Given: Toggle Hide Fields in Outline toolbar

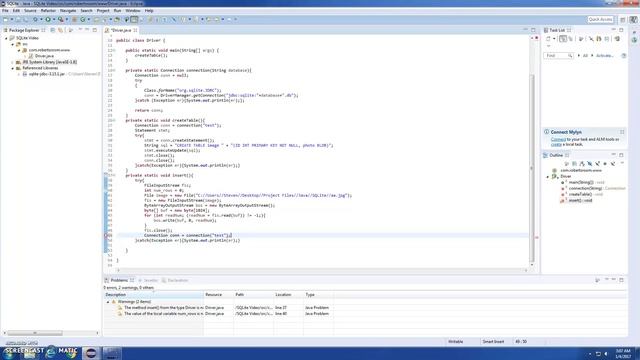Looking at the screenshot, I should tap(590, 164).
